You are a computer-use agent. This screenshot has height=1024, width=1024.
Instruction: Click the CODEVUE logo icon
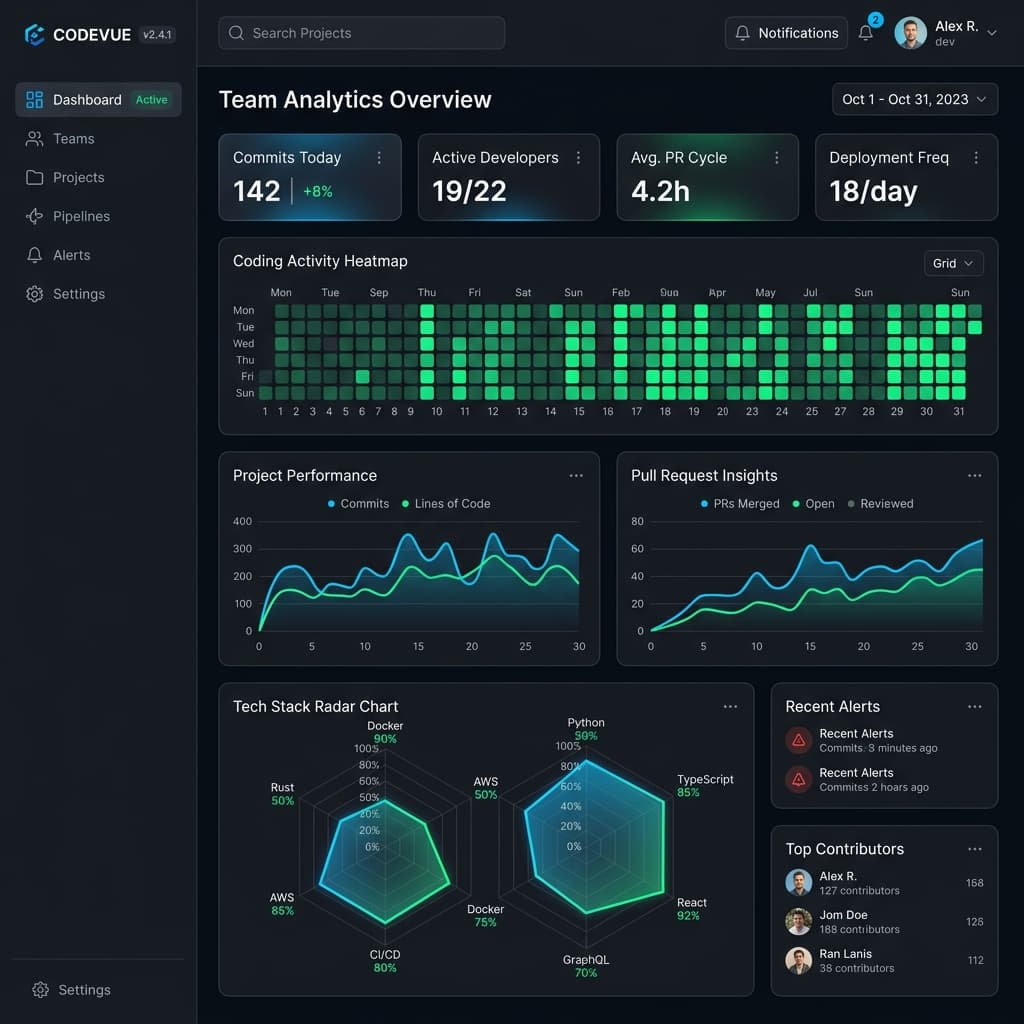point(35,35)
